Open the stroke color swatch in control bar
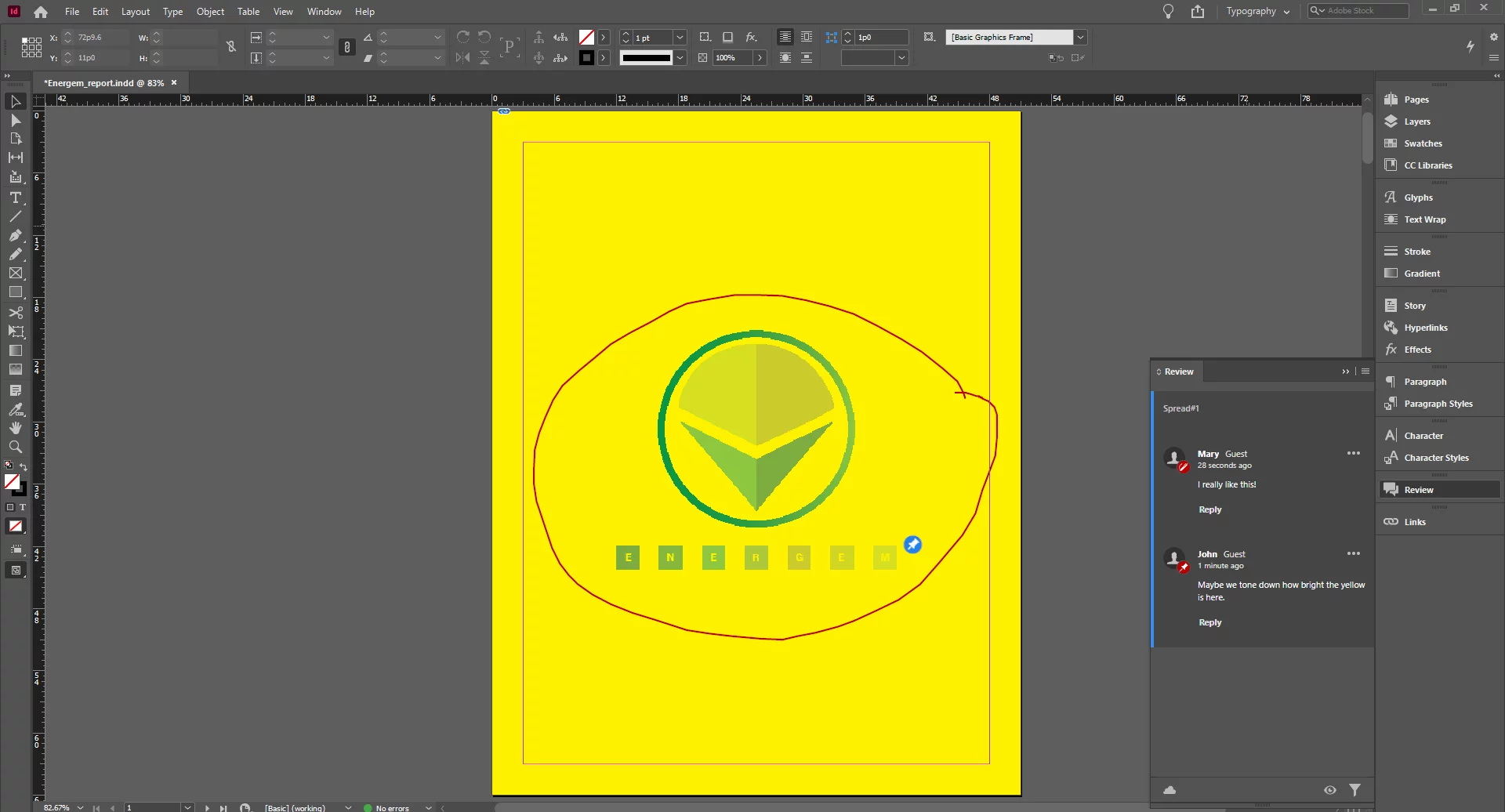 [586, 57]
